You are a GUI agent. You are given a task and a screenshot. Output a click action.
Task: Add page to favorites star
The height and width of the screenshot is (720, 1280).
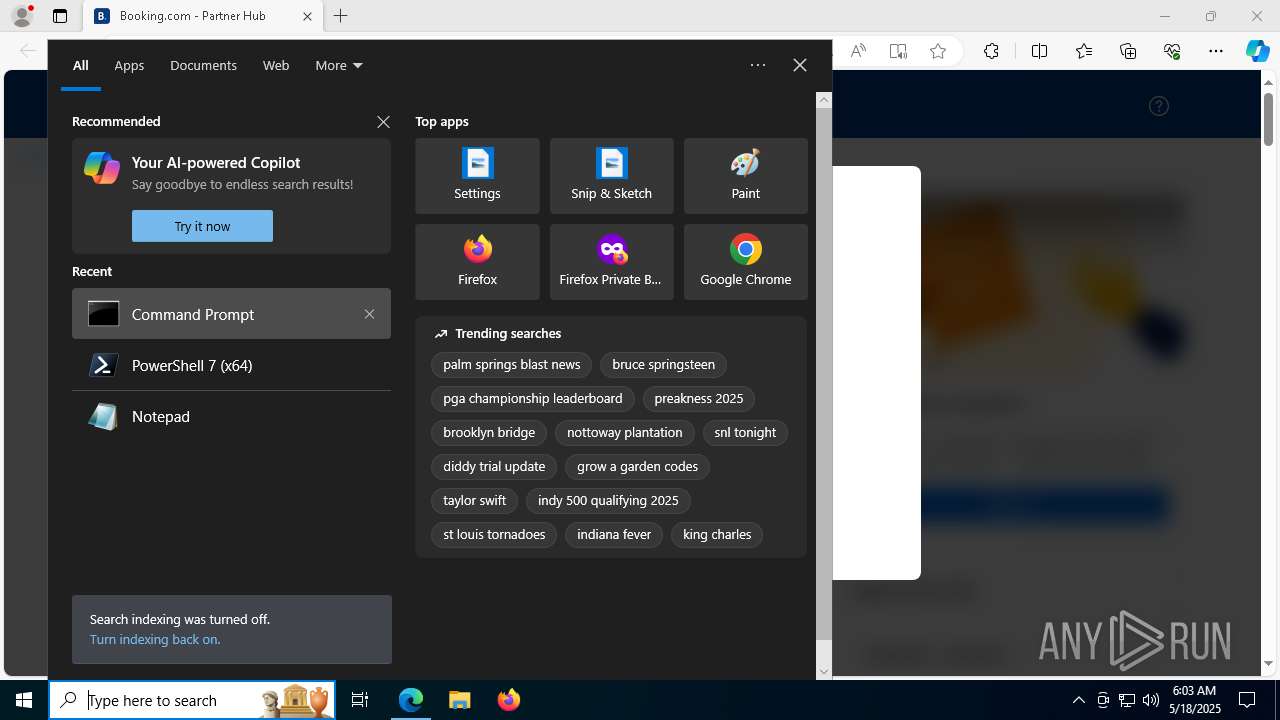pos(937,51)
